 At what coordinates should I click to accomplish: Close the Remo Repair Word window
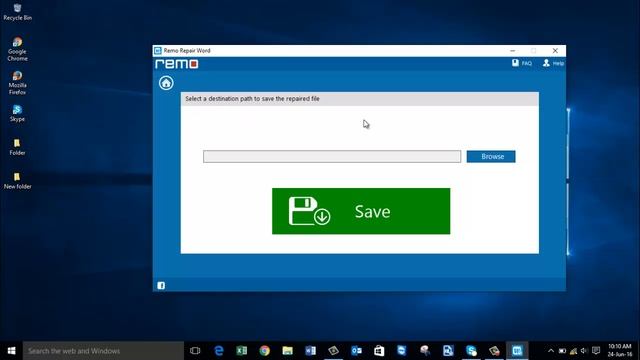[555, 51]
